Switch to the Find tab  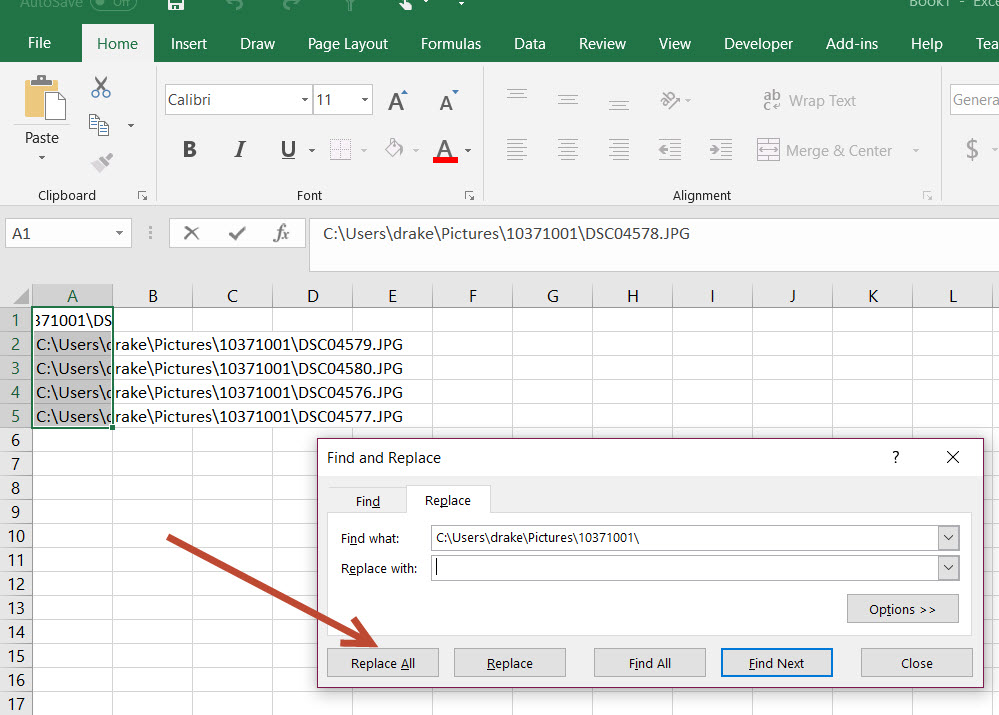point(367,501)
